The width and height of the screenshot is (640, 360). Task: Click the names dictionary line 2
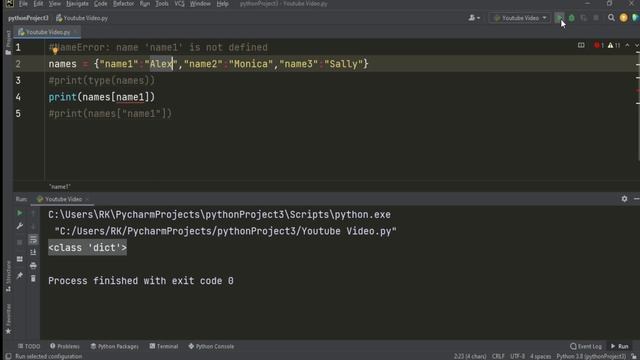[x=208, y=64]
